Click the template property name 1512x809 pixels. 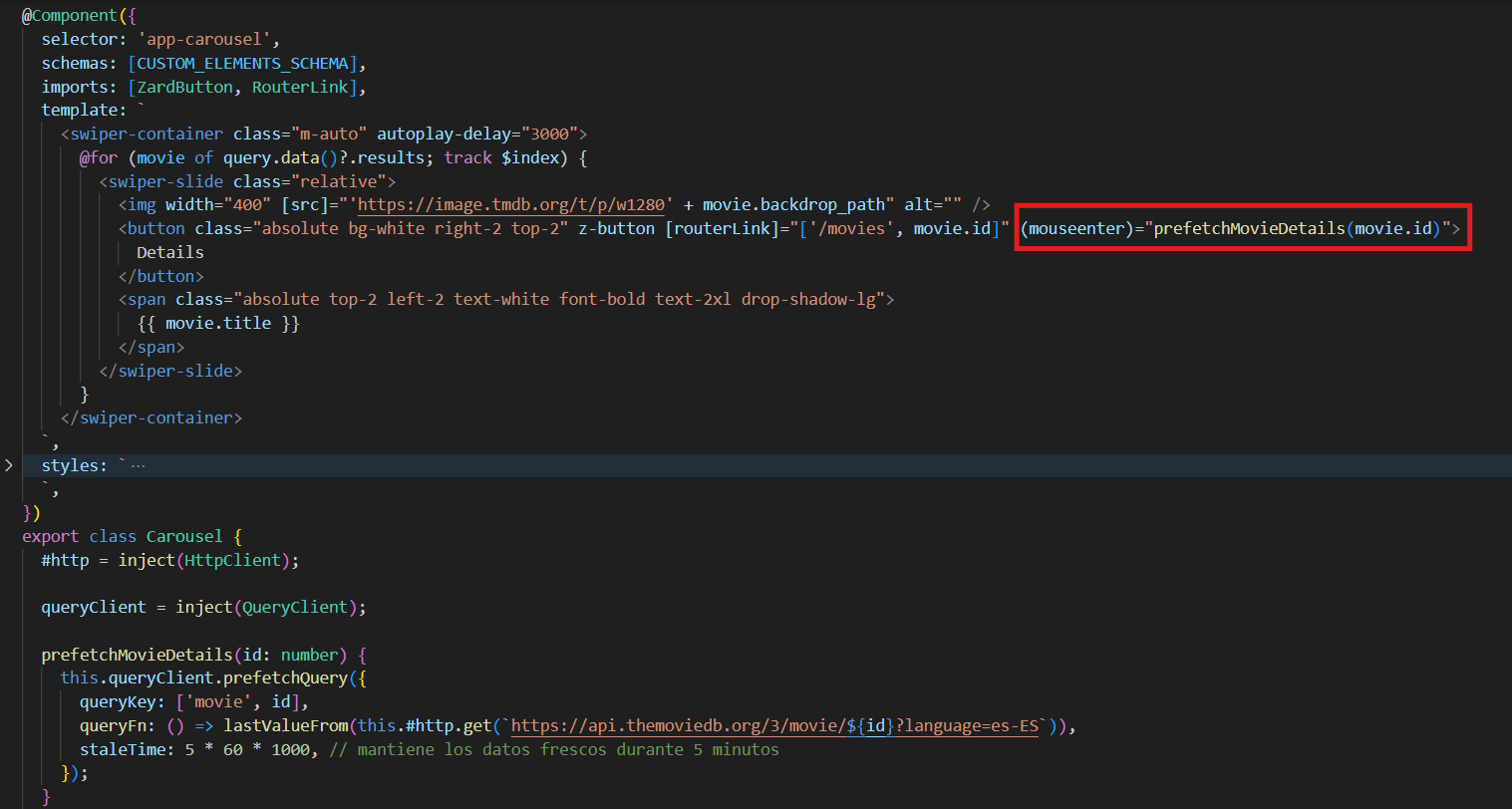[80, 110]
